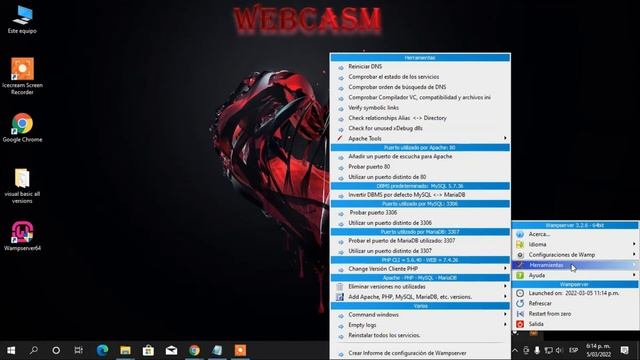Click trash icon for Eliminar versiones no utilizadas
This screenshot has width=640, height=360.
pos(340,287)
